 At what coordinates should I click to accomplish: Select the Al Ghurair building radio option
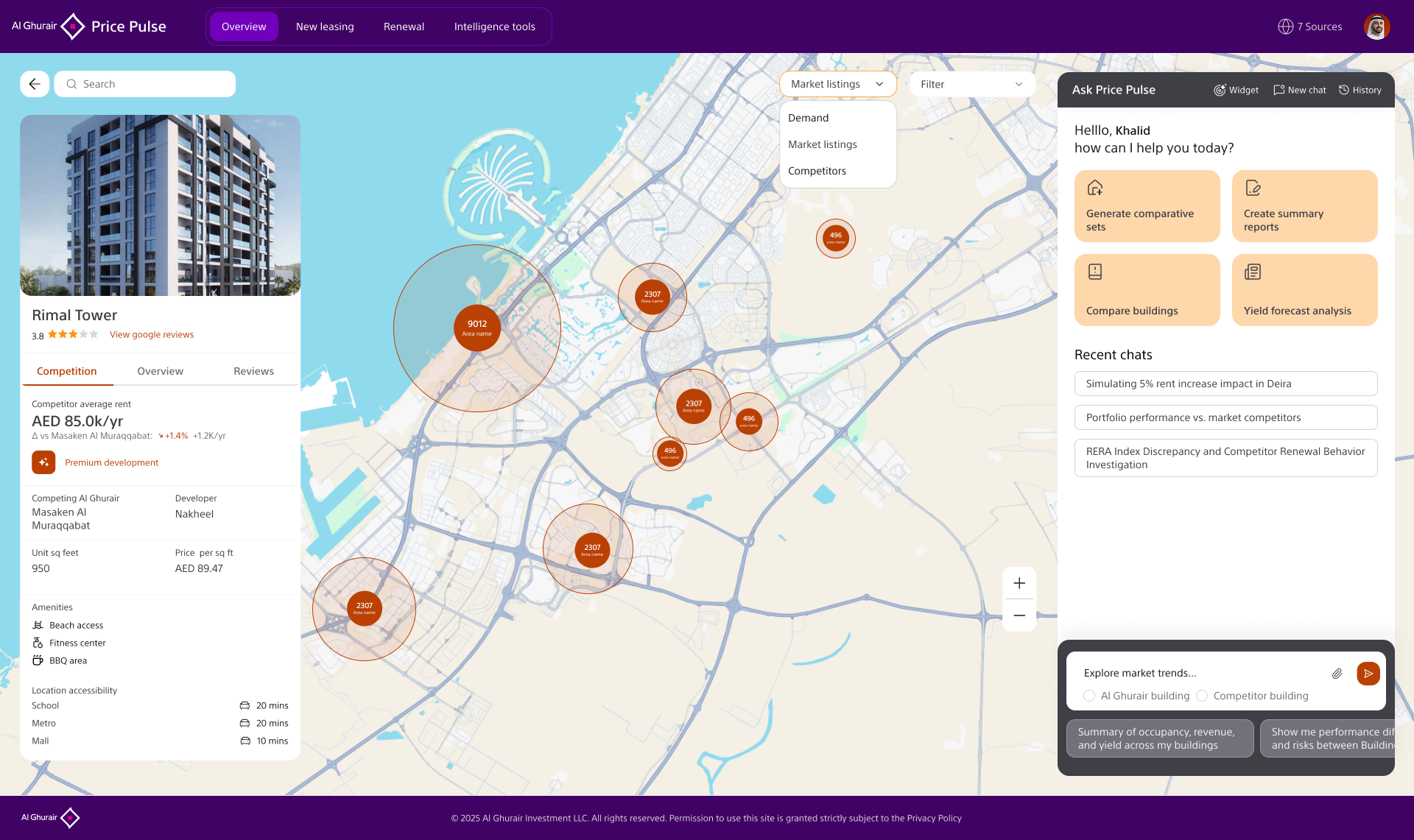(1089, 696)
